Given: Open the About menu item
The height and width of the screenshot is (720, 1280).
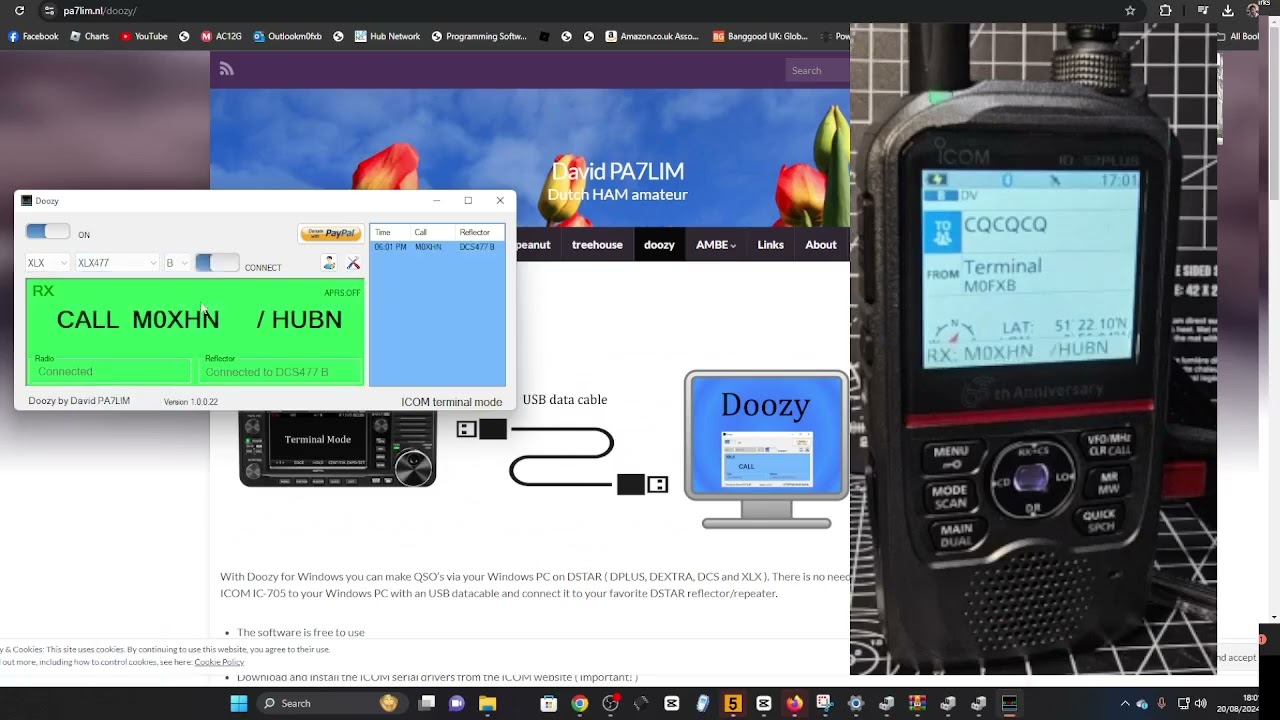Looking at the screenshot, I should [821, 244].
